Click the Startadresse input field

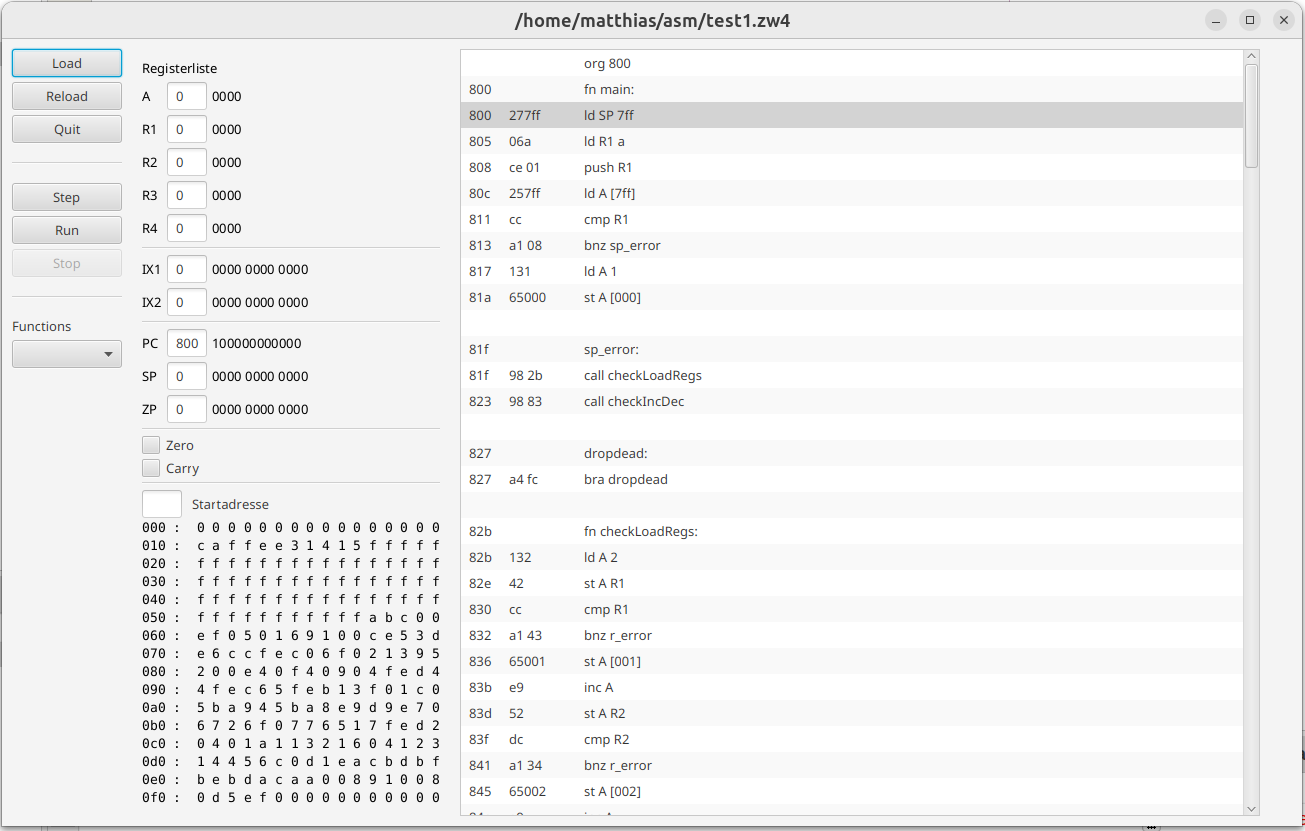point(162,504)
